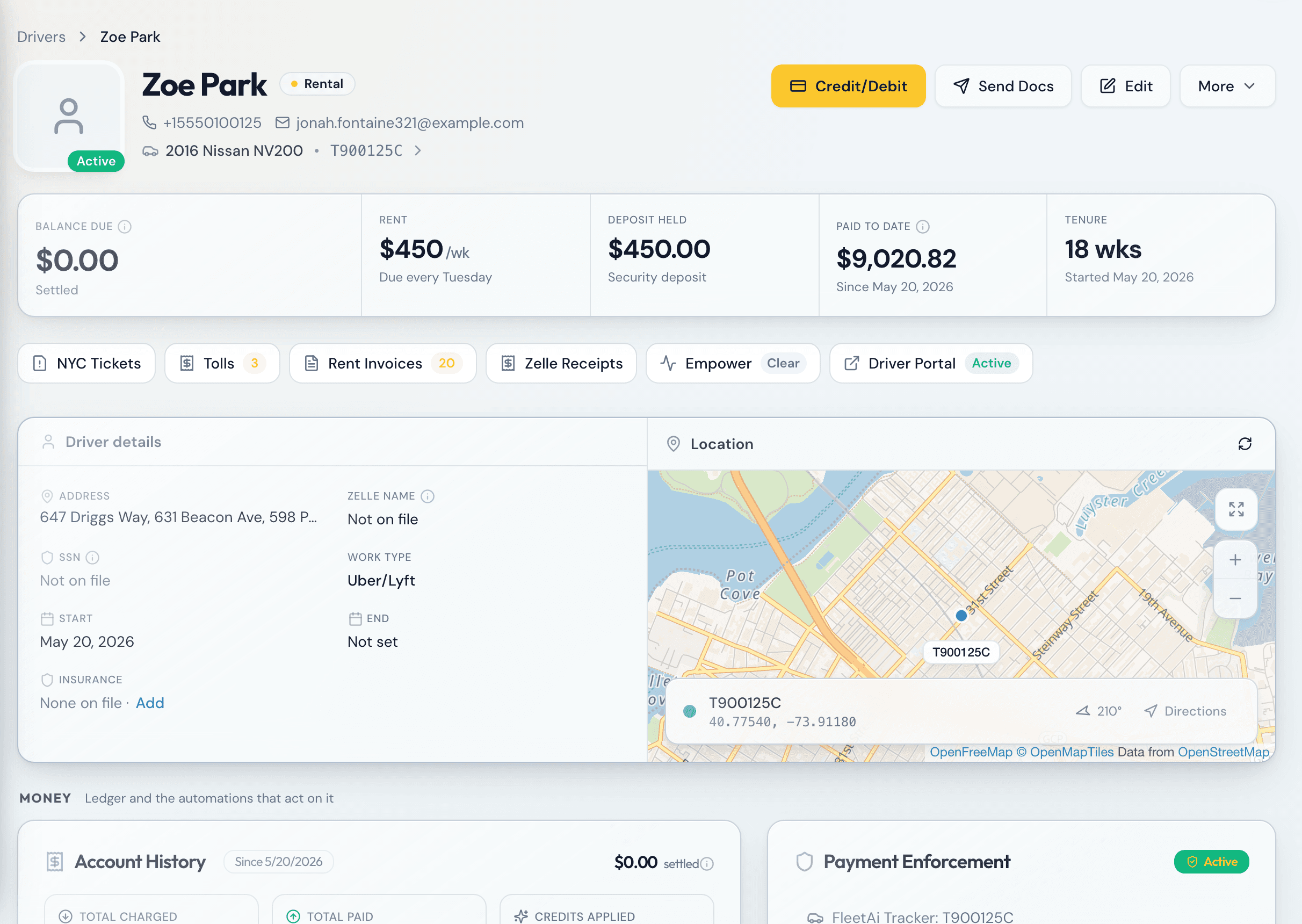Viewport: 1302px width, 924px height.
Task: Open the NYC Tickets tab
Action: click(86, 363)
